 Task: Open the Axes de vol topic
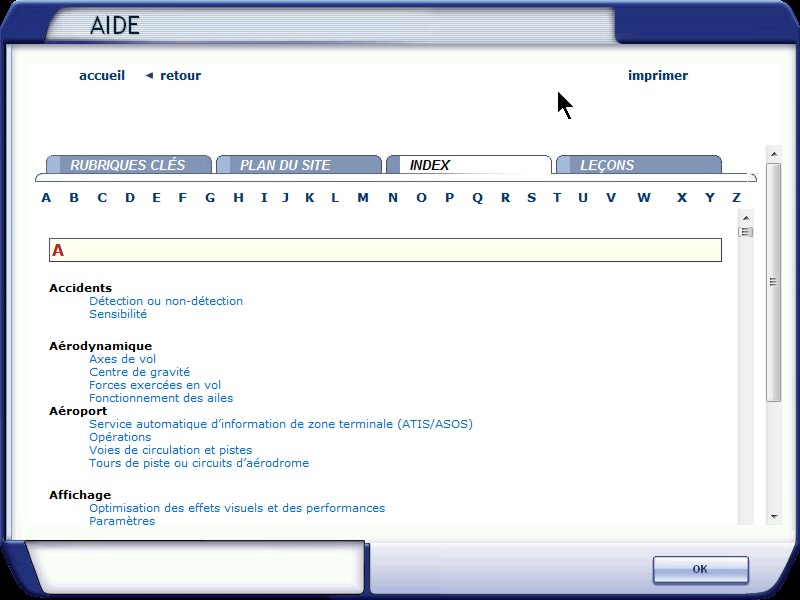click(122, 359)
